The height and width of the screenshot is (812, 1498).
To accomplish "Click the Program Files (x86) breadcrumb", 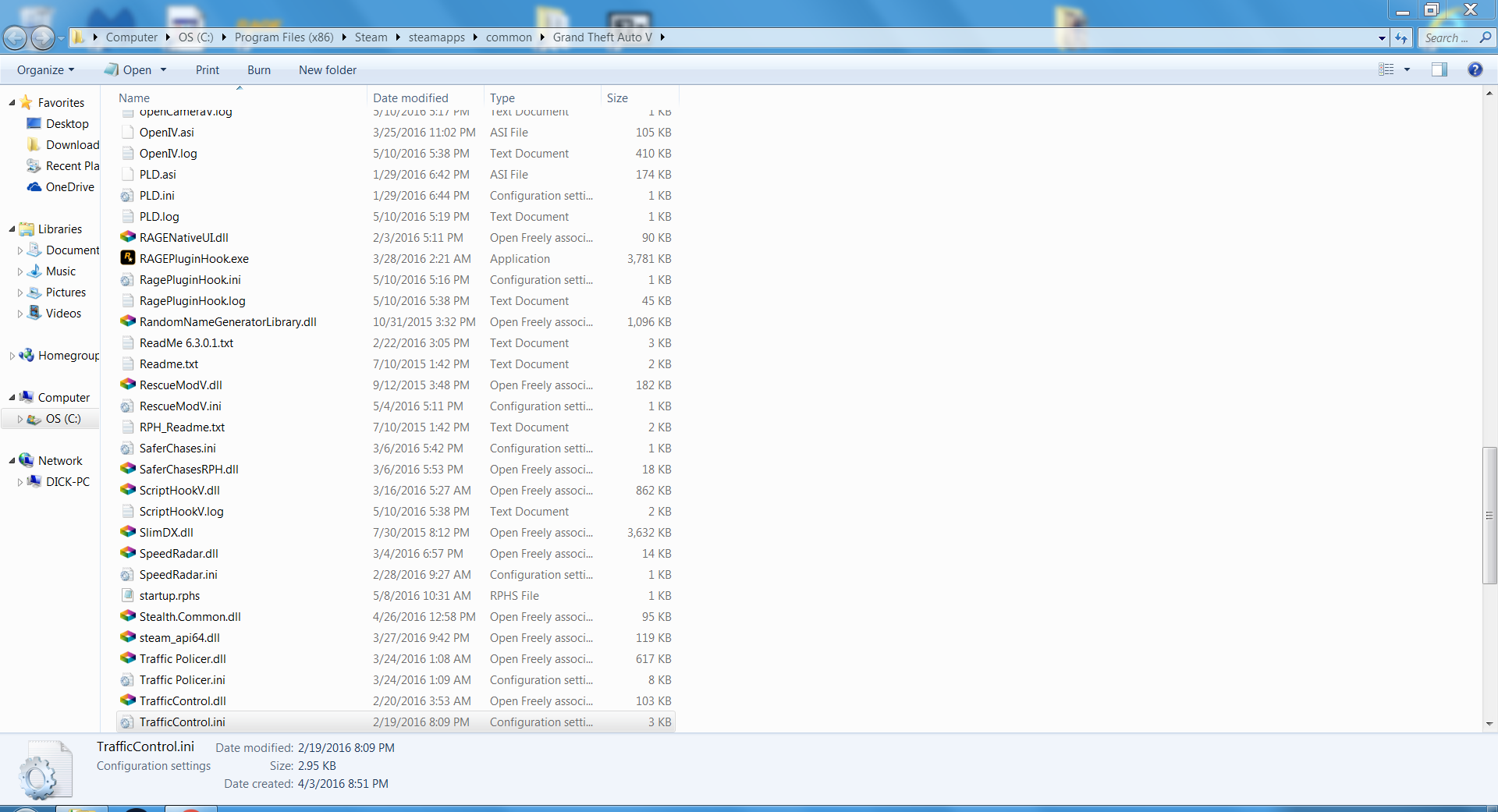I will [x=284, y=37].
